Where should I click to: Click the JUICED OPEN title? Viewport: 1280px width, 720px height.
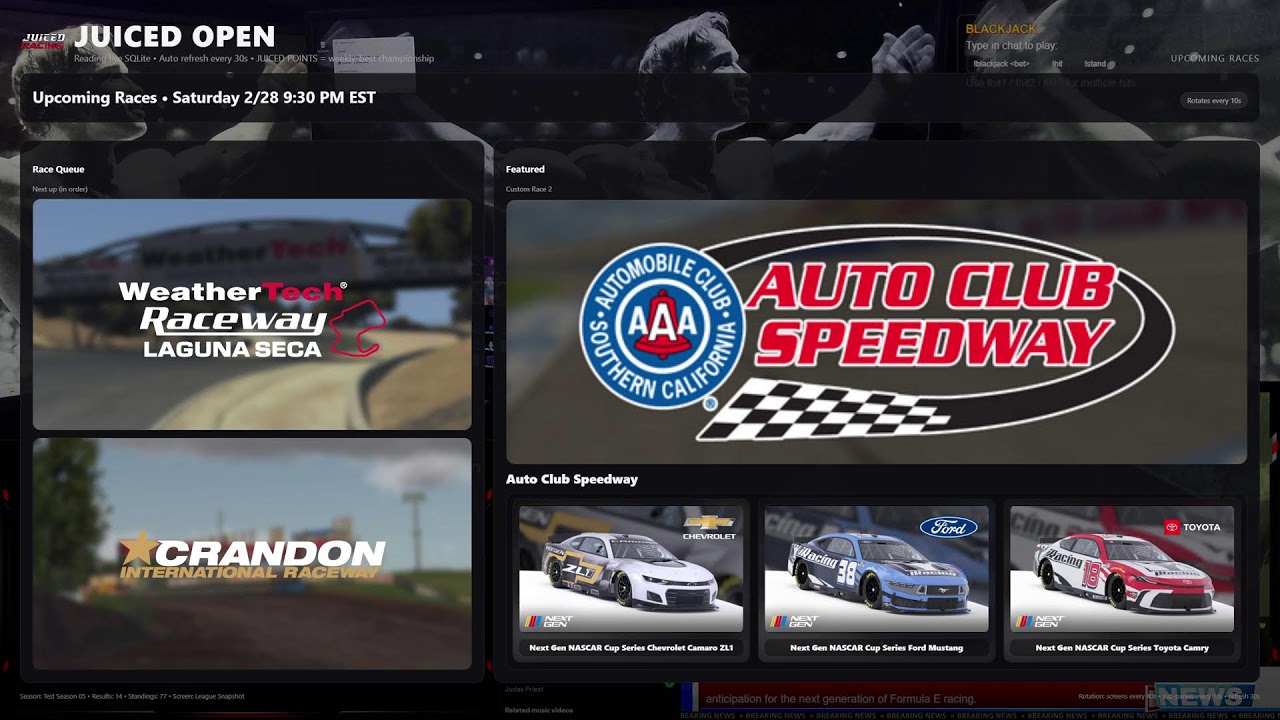coord(175,37)
